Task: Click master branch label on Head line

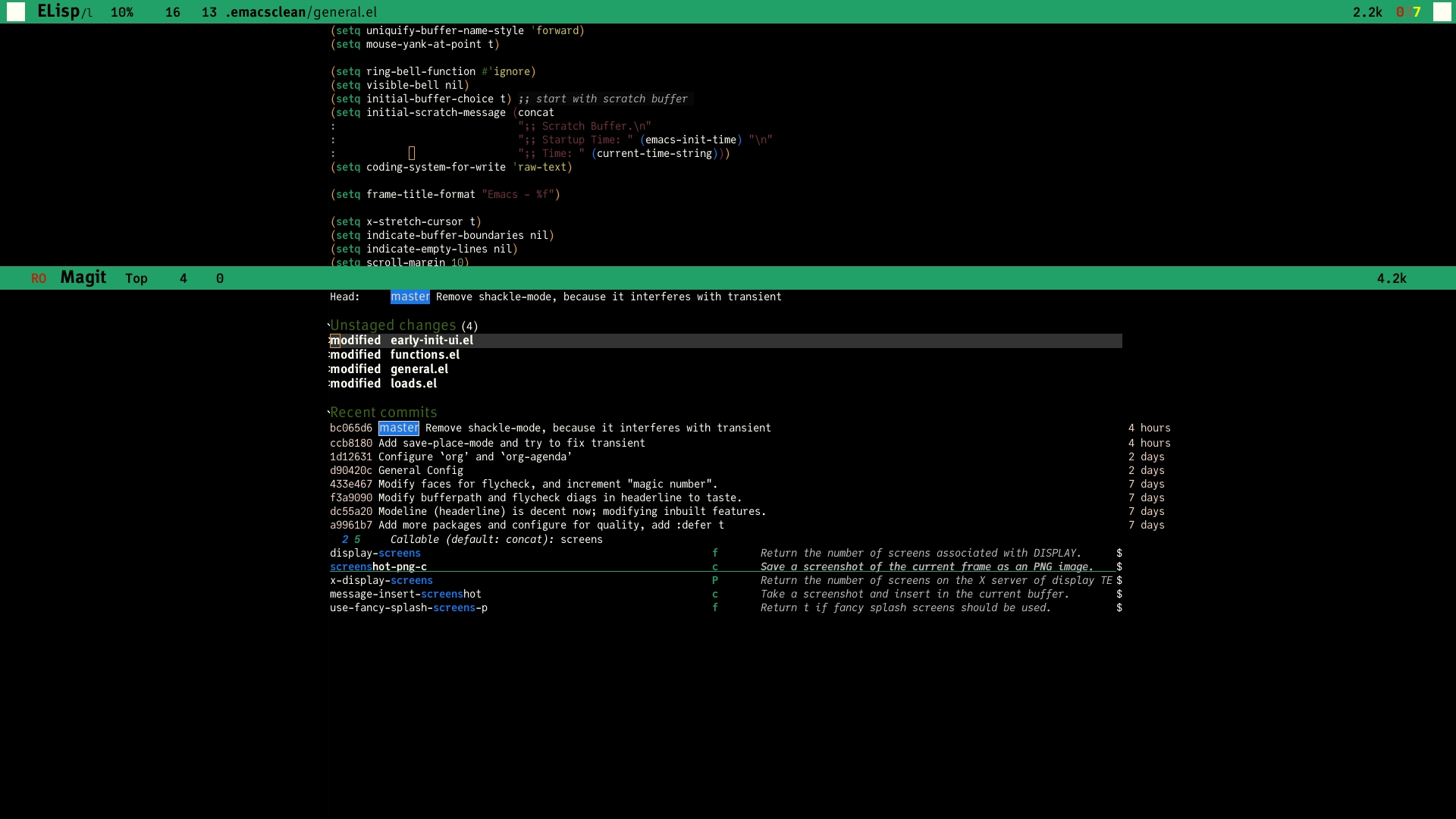Action: click(409, 297)
